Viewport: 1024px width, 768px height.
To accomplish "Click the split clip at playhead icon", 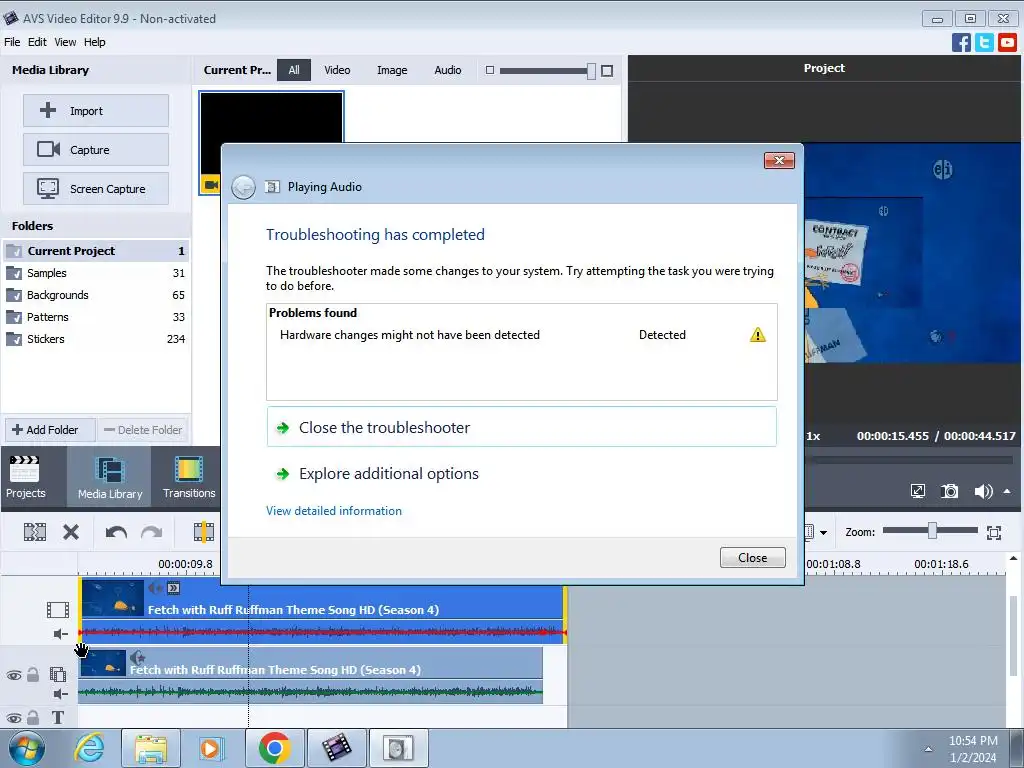I will click(x=204, y=532).
